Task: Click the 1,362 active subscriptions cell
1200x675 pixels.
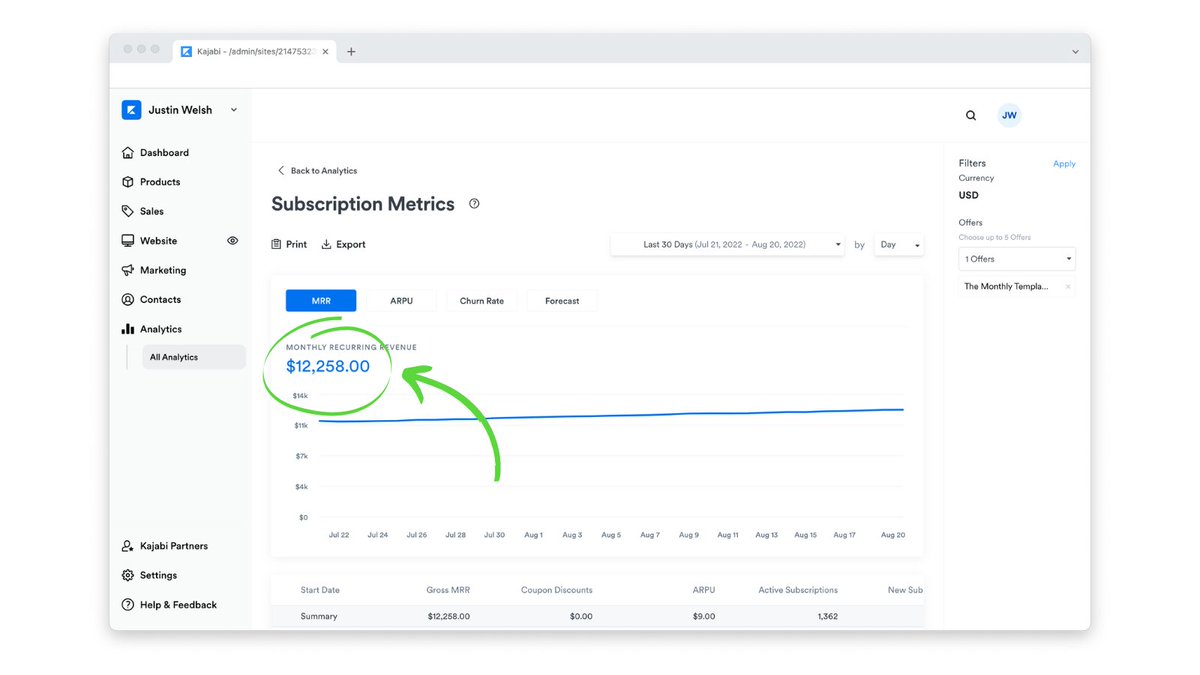Action: point(828,616)
